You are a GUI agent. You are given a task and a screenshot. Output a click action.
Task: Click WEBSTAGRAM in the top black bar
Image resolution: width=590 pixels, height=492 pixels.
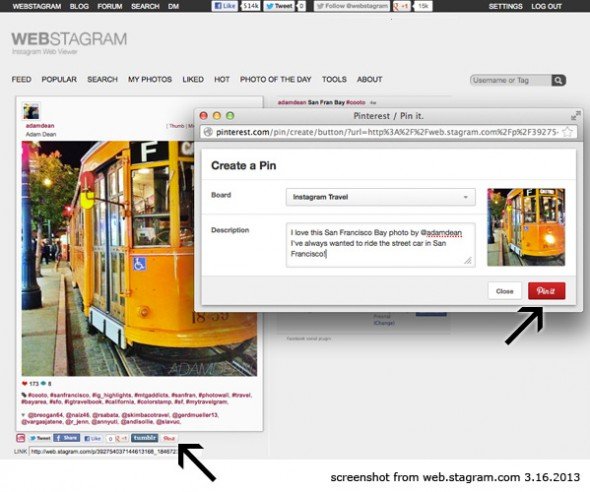click(37, 6)
